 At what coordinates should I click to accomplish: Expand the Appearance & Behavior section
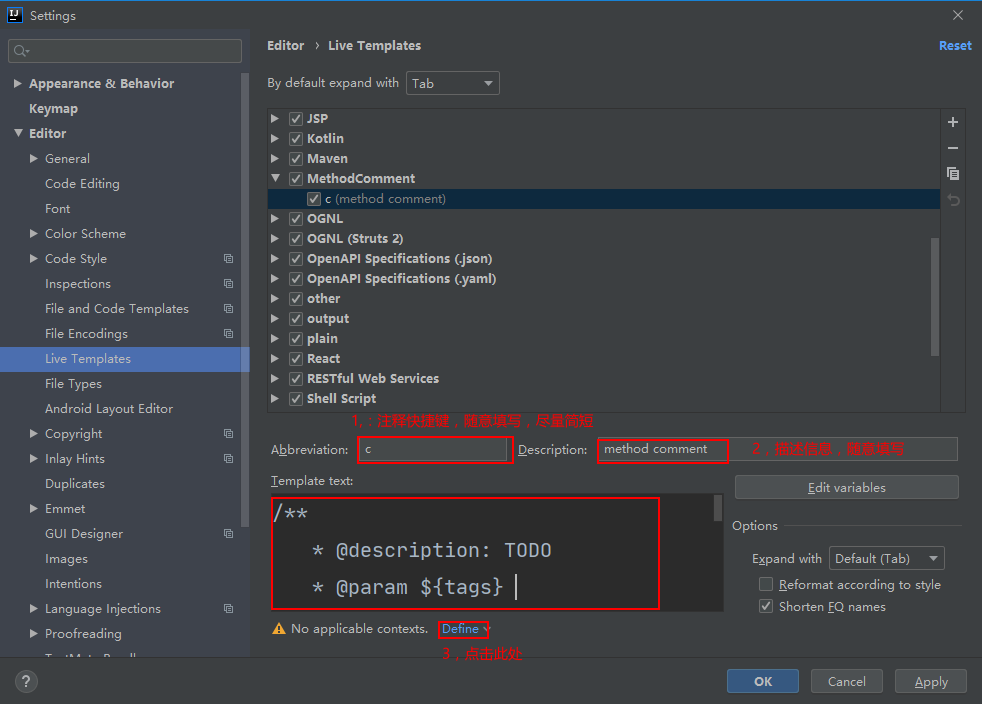coord(18,83)
